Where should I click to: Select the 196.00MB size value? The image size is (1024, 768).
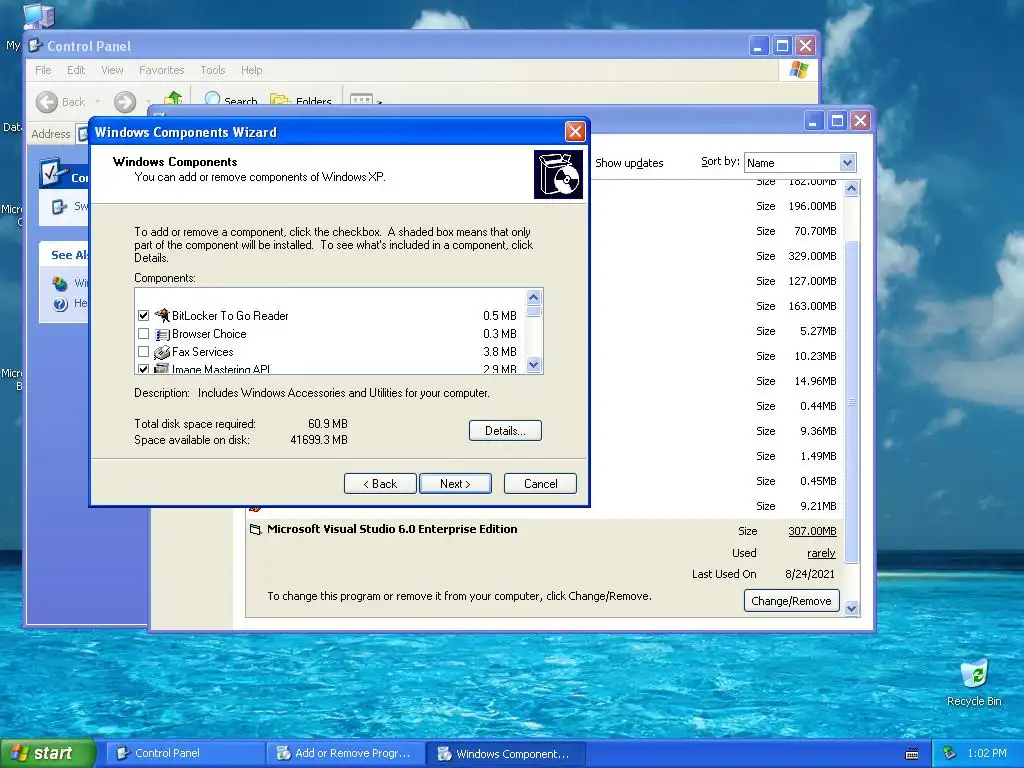(812, 206)
